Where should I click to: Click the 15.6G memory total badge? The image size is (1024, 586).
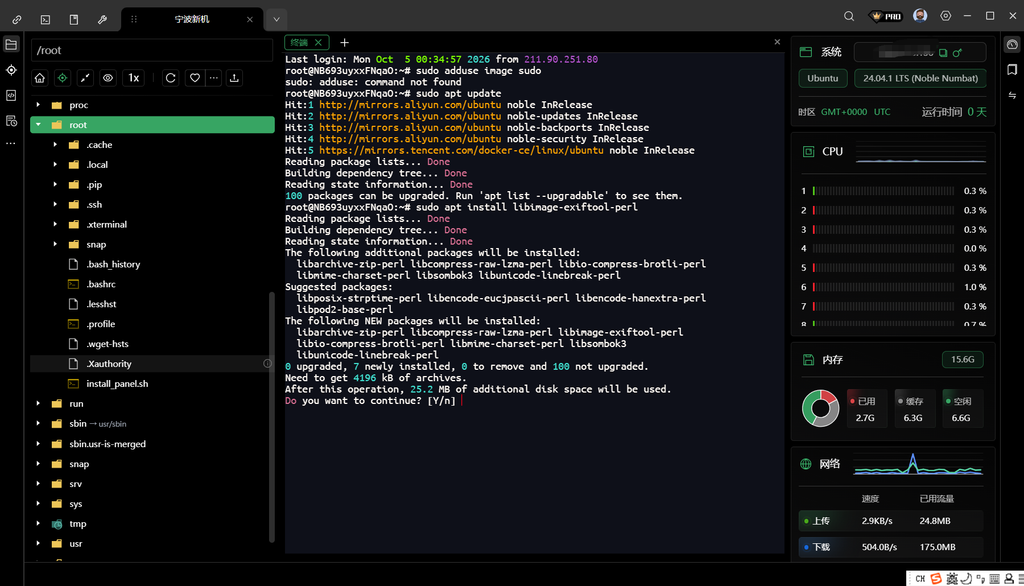963,359
